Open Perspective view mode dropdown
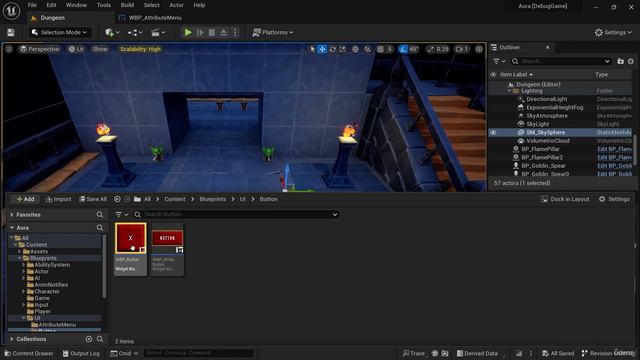 coord(39,49)
